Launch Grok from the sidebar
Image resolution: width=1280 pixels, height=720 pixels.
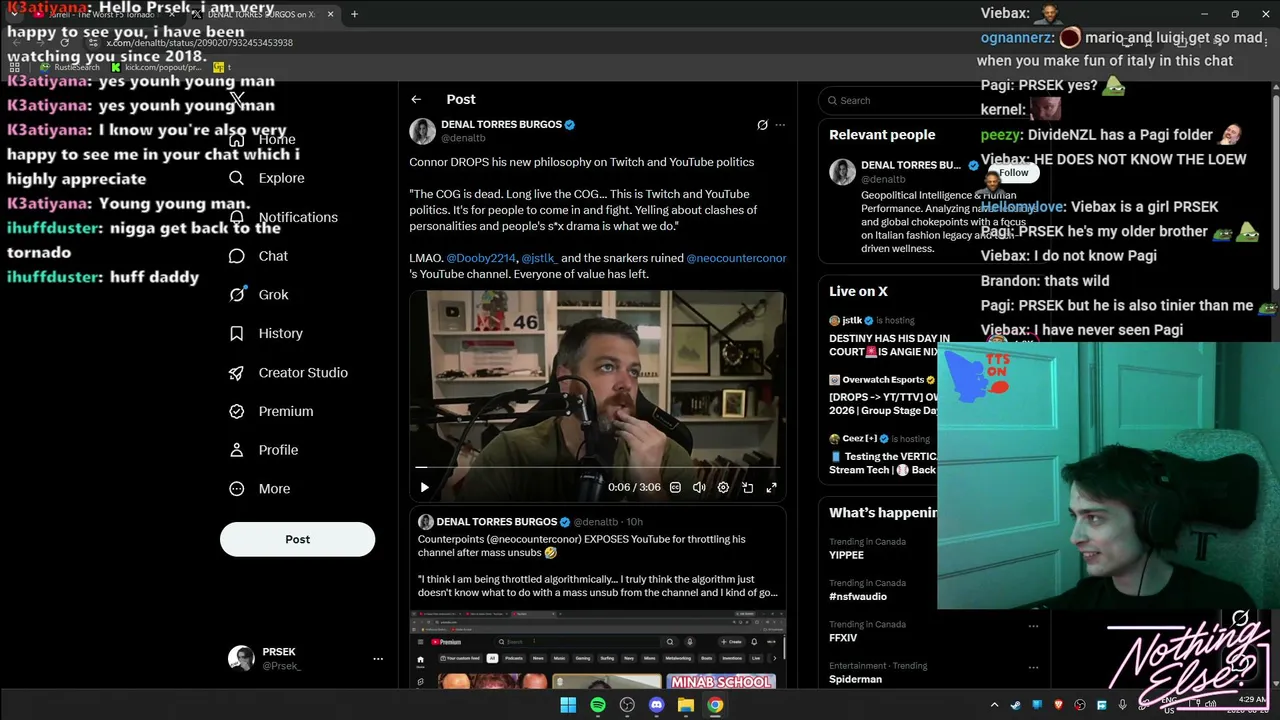tap(258, 295)
